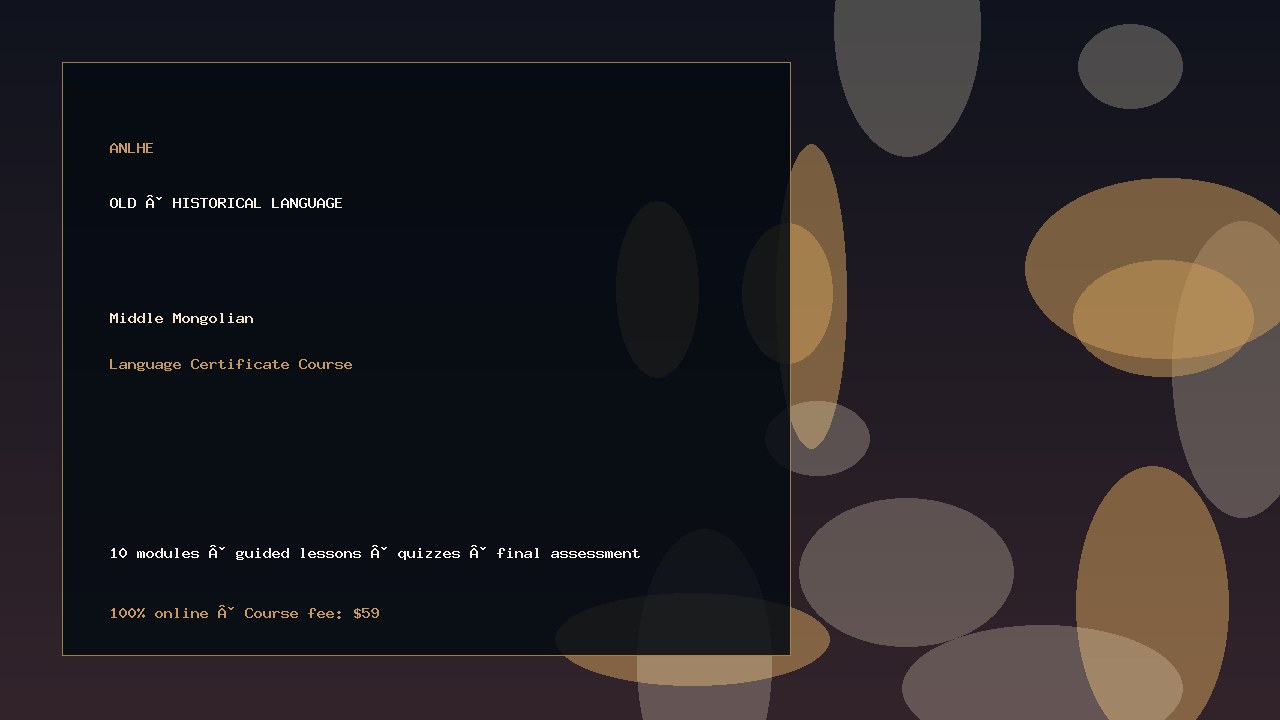Screen dimensions: 1280x720
Task: Click the Language Certificate Course subtitle
Action: [231, 364]
